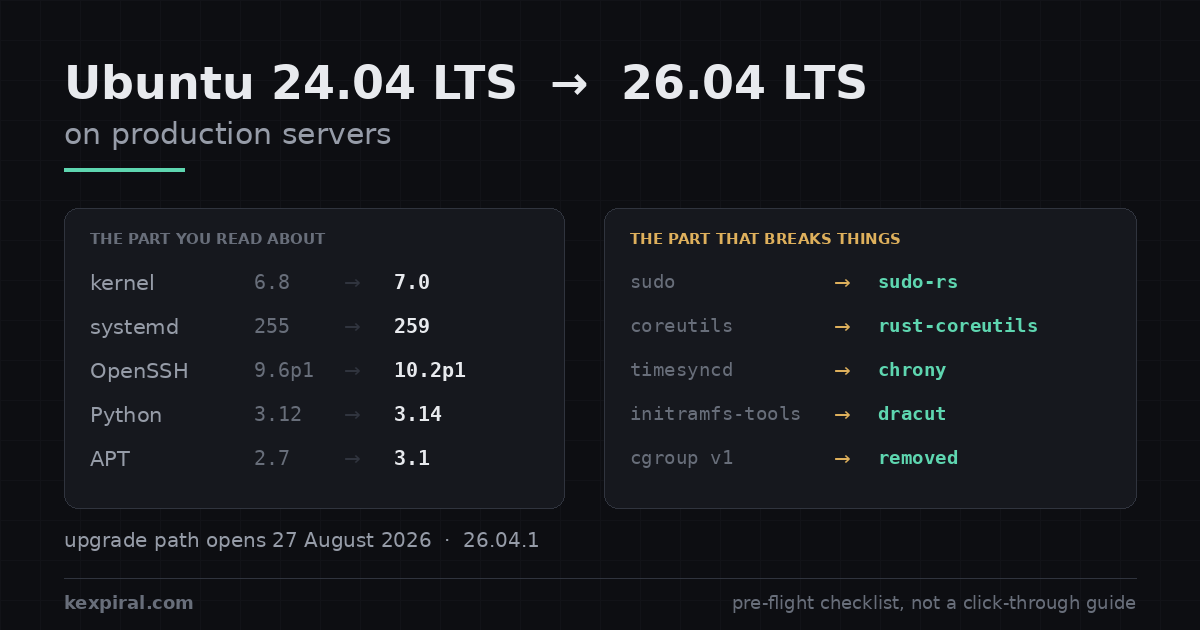
Task: Click the new kernel version '7.0'
Action: 412,283
